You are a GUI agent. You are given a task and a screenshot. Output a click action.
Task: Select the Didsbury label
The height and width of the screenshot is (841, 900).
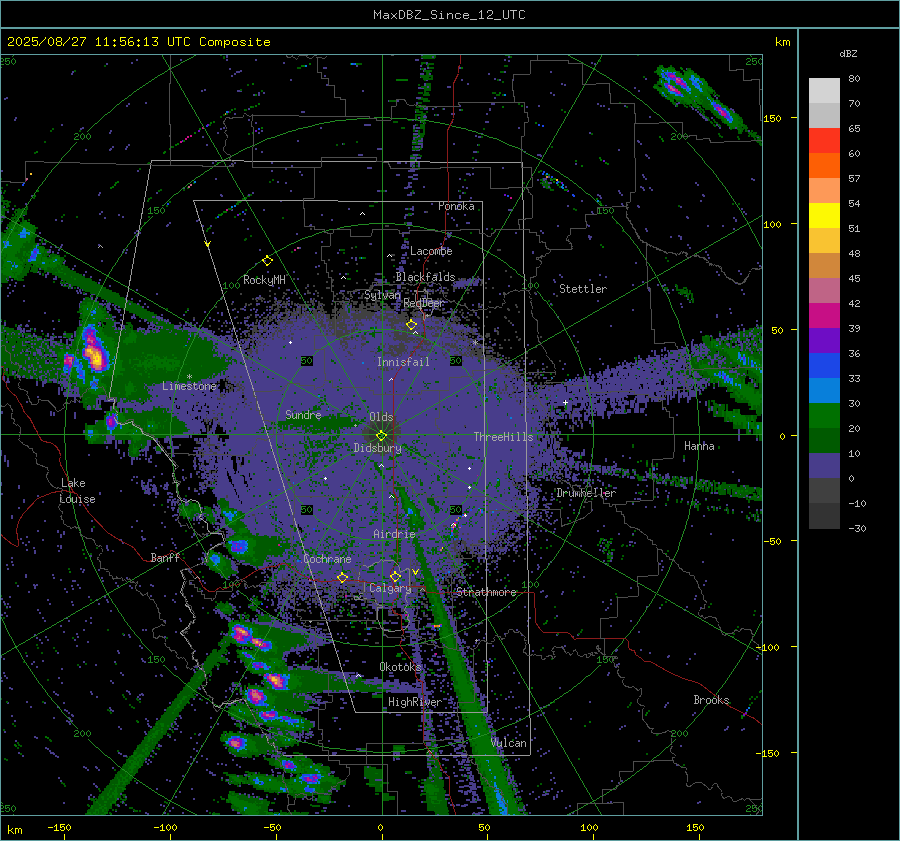[x=377, y=448]
